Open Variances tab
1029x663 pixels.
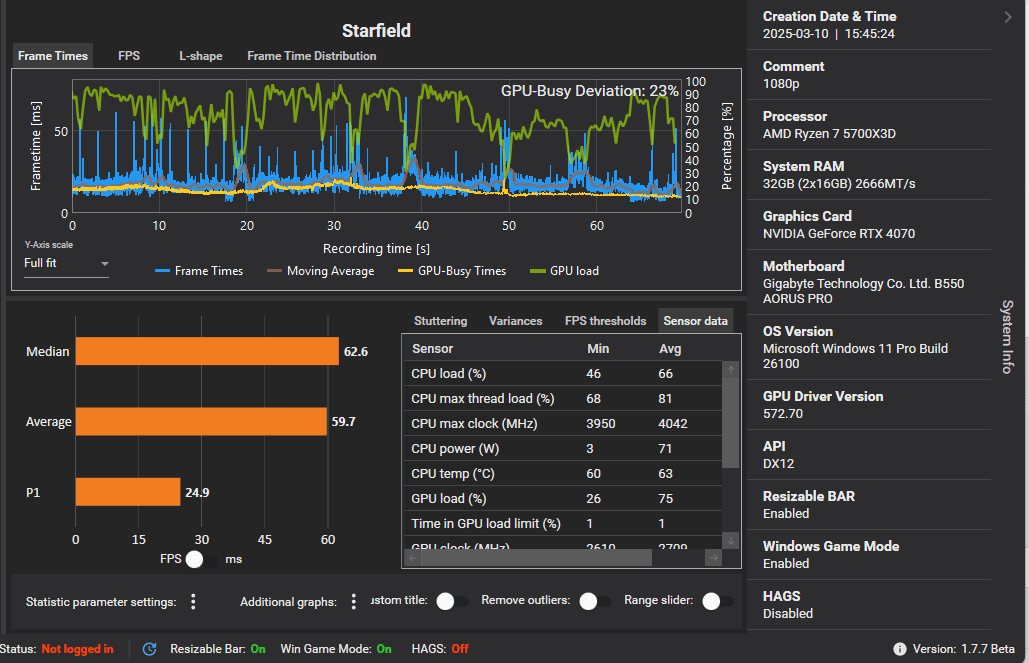(x=515, y=321)
